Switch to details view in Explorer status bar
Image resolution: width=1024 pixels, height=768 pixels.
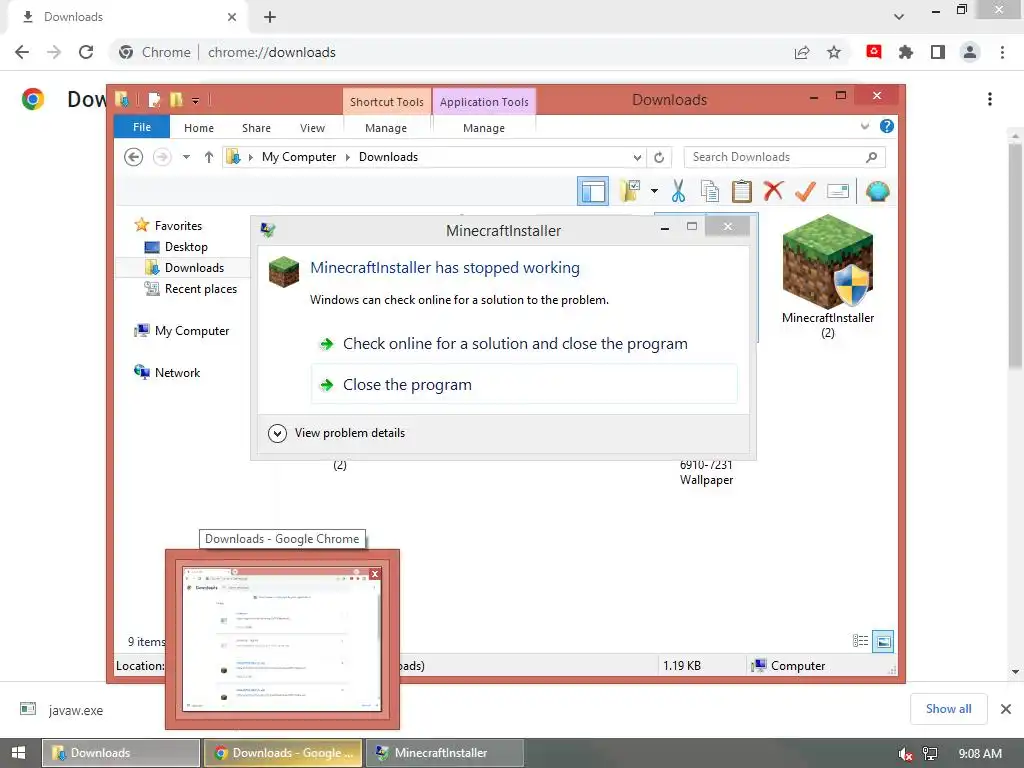pos(861,641)
